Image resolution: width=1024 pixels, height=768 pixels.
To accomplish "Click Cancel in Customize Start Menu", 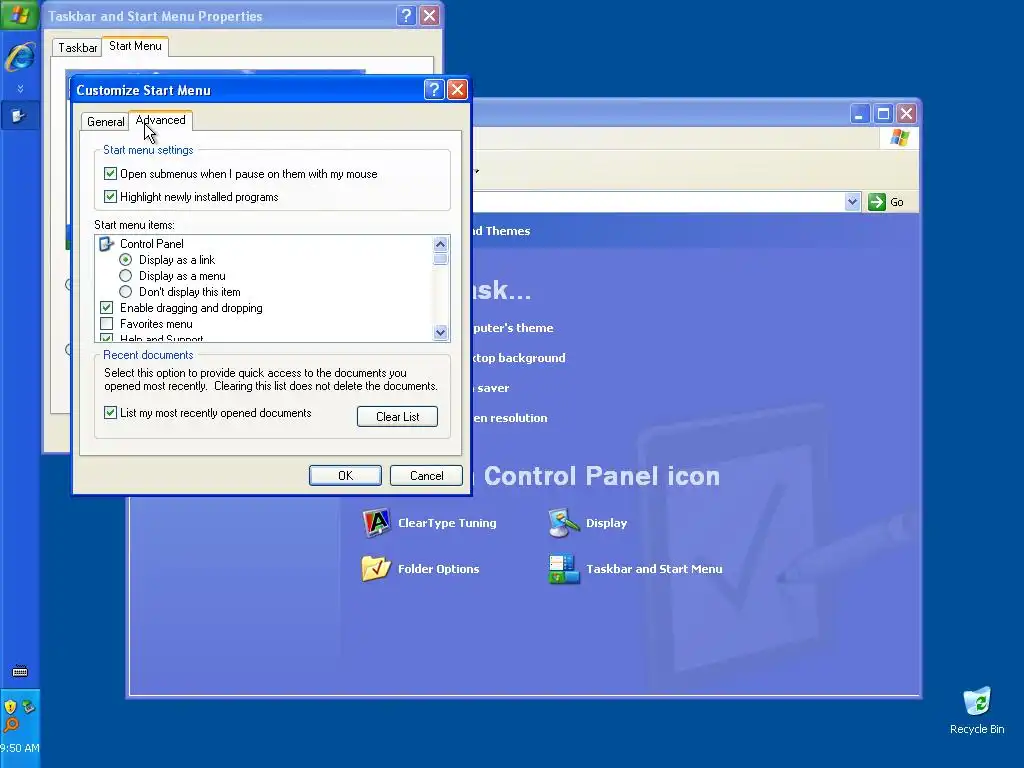I will pos(426,475).
